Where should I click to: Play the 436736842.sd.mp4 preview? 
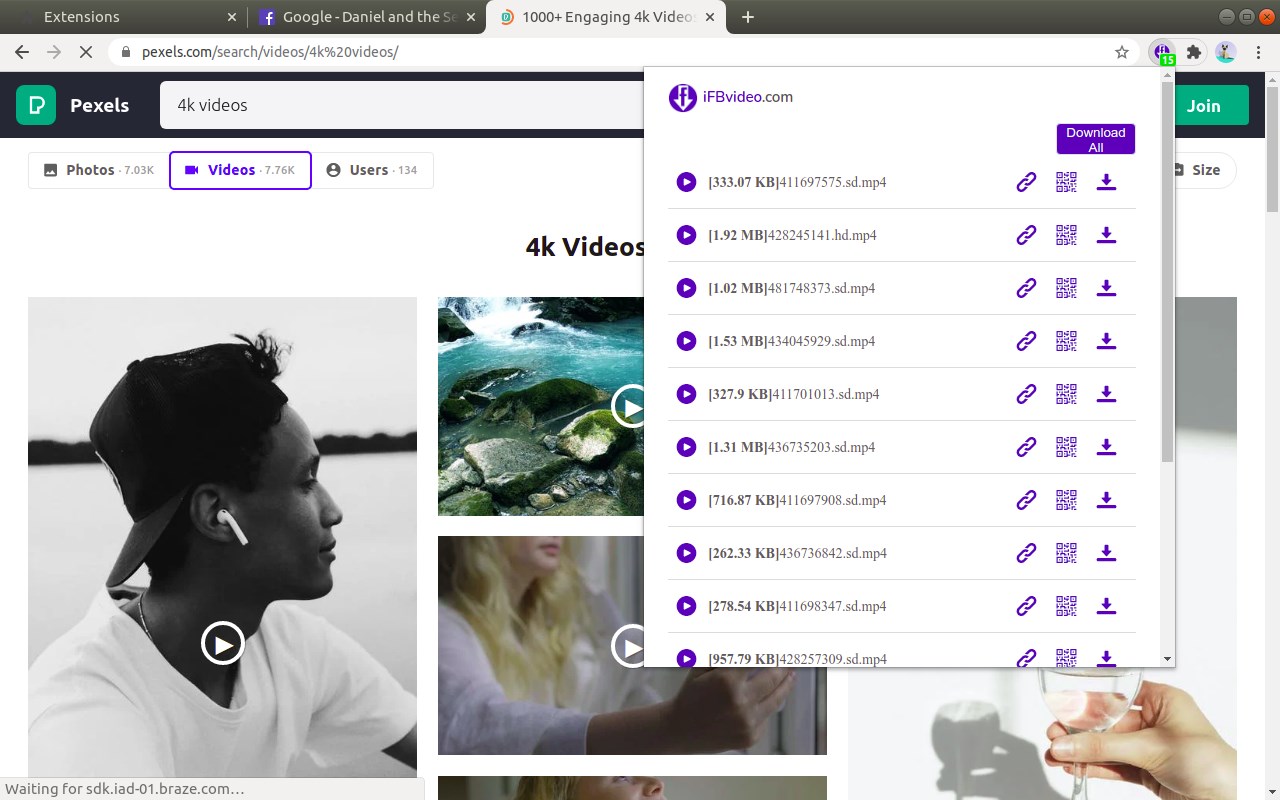click(686, 553)
